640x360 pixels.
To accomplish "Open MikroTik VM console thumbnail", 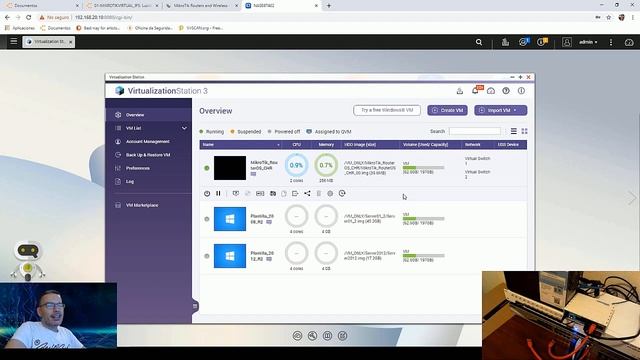I will [x=230, y=168].
